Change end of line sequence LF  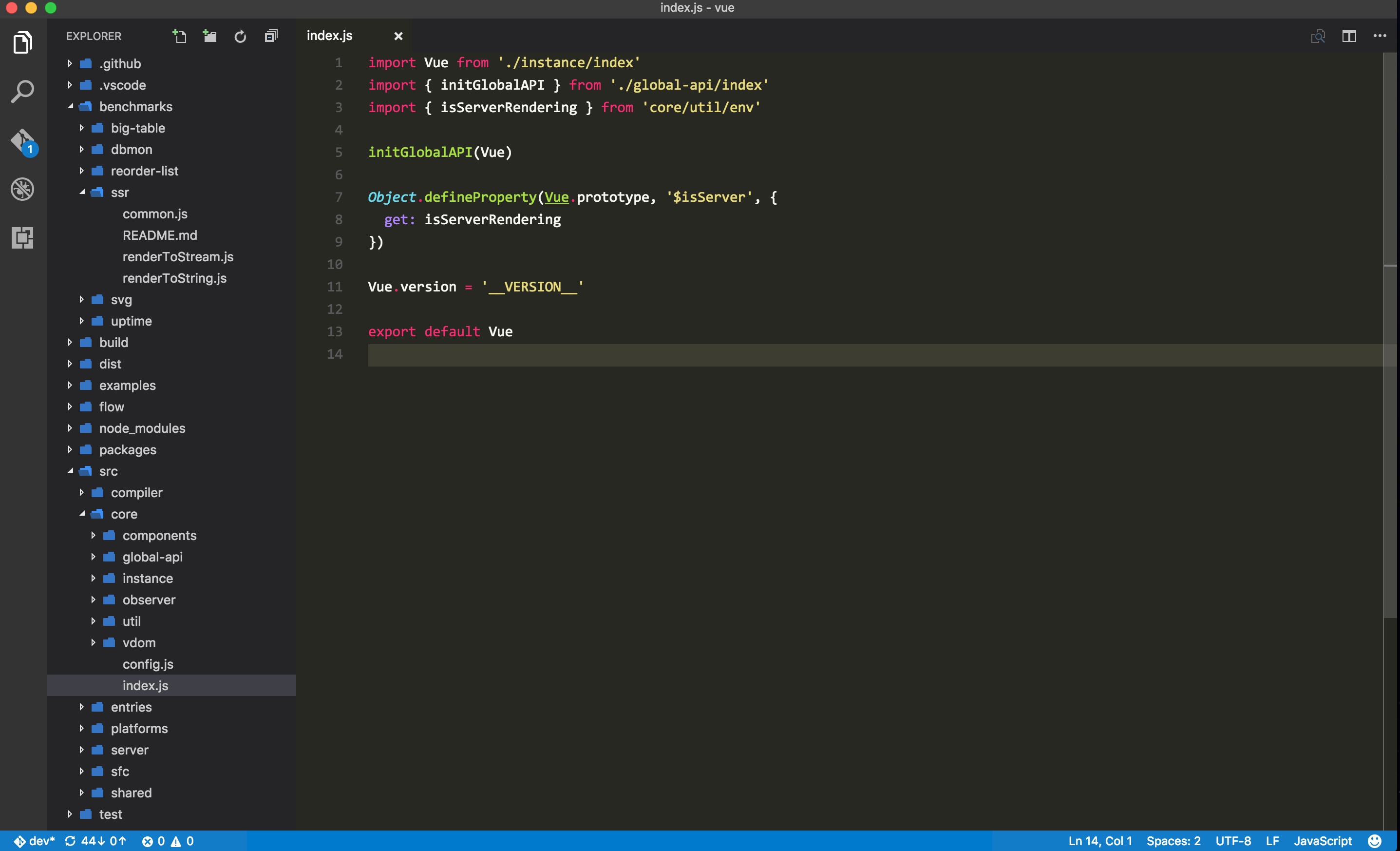click(1272, 841)
